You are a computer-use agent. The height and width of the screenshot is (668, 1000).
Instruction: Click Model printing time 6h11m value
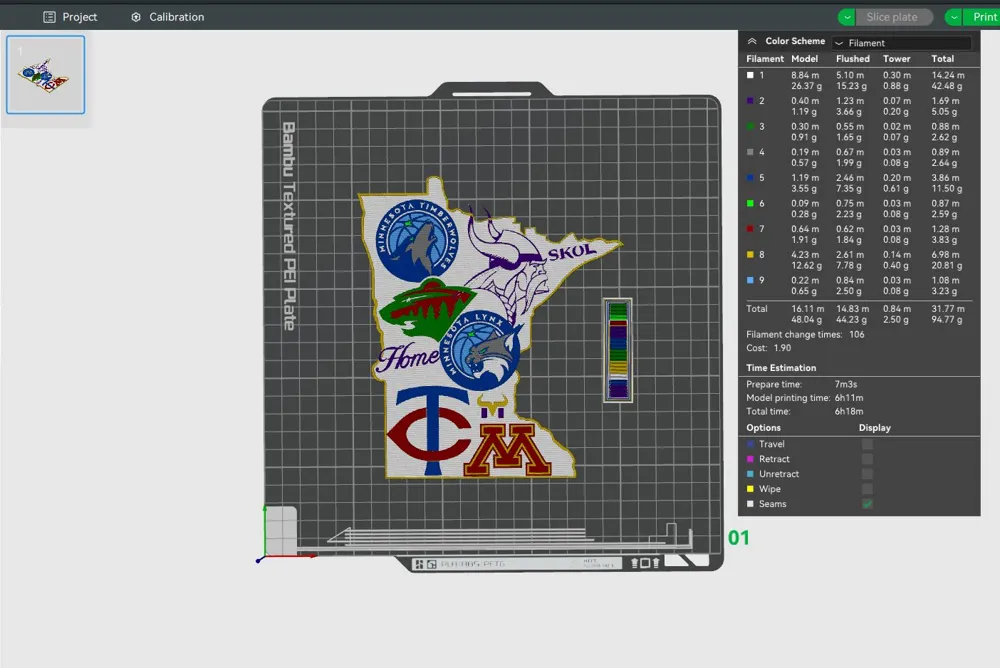click(x=849, y=398)
